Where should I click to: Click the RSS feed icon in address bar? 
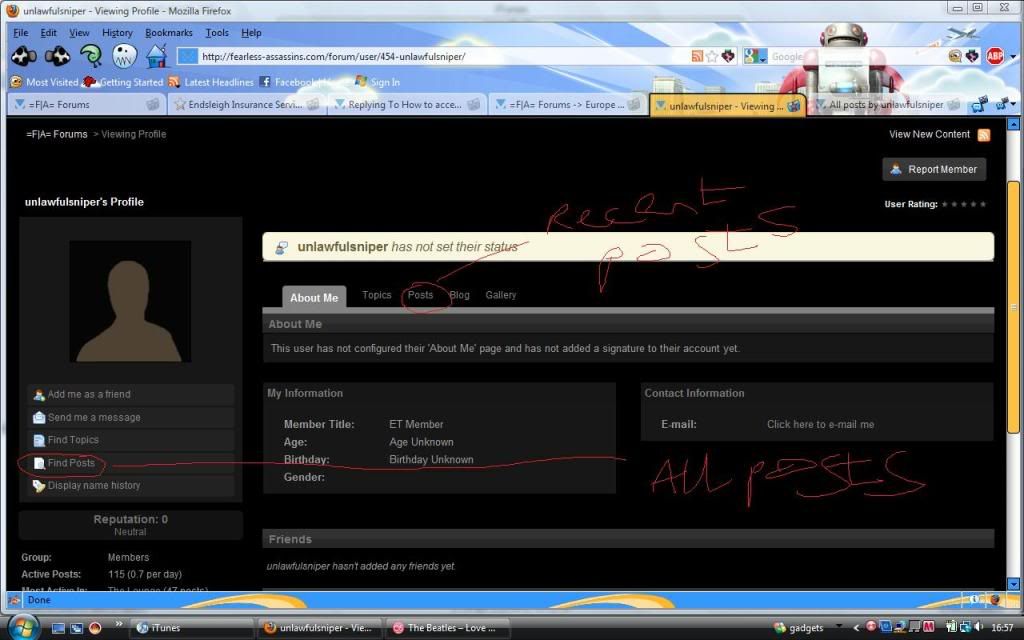pos(697,56)
